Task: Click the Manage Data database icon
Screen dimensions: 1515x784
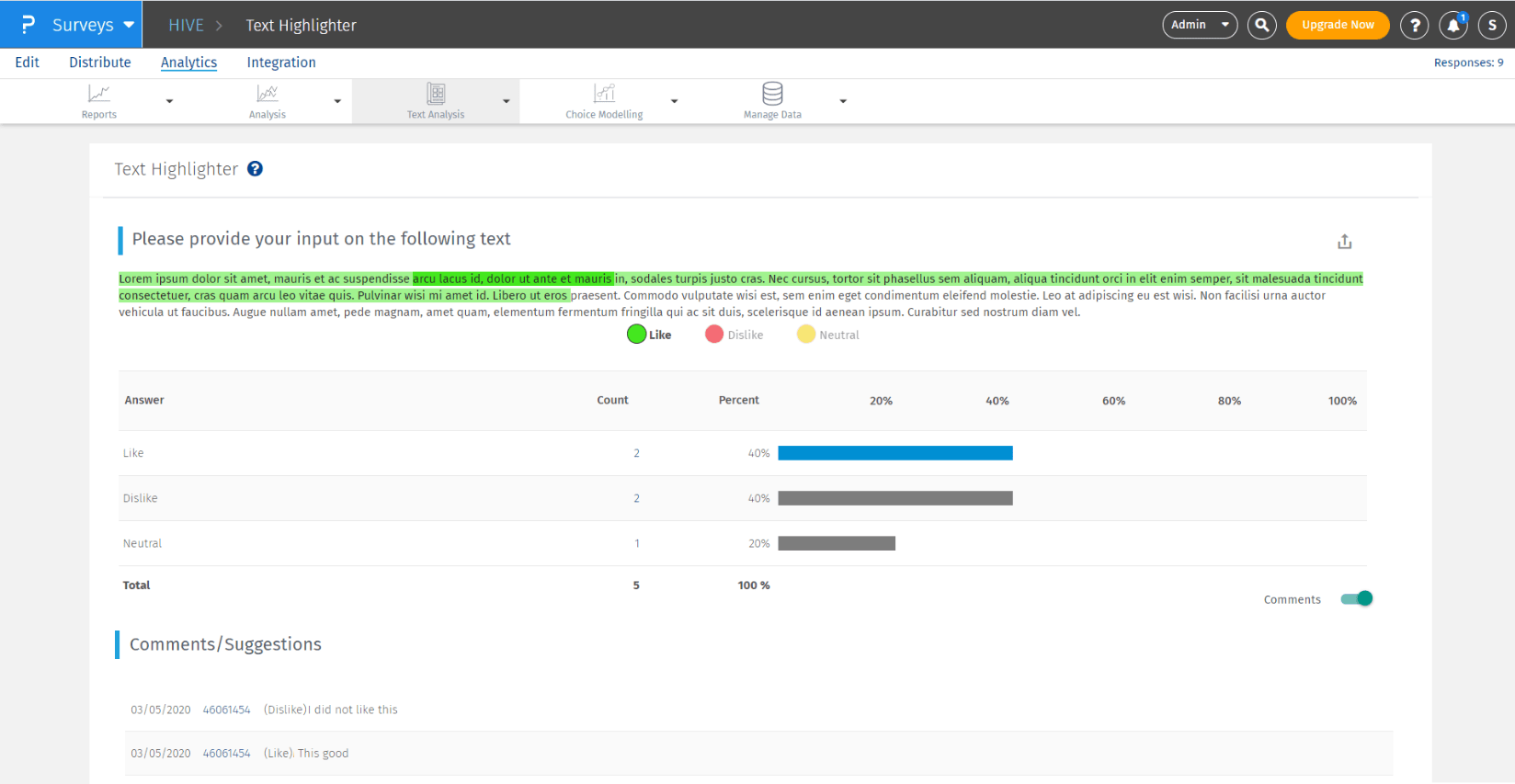Action: tap(772, 94)
